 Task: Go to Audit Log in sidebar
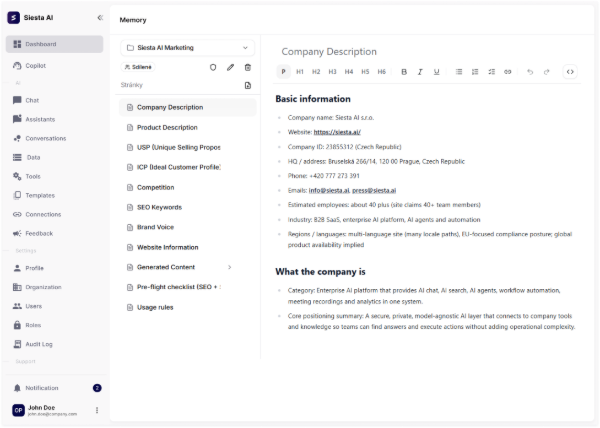pos(40,344)
